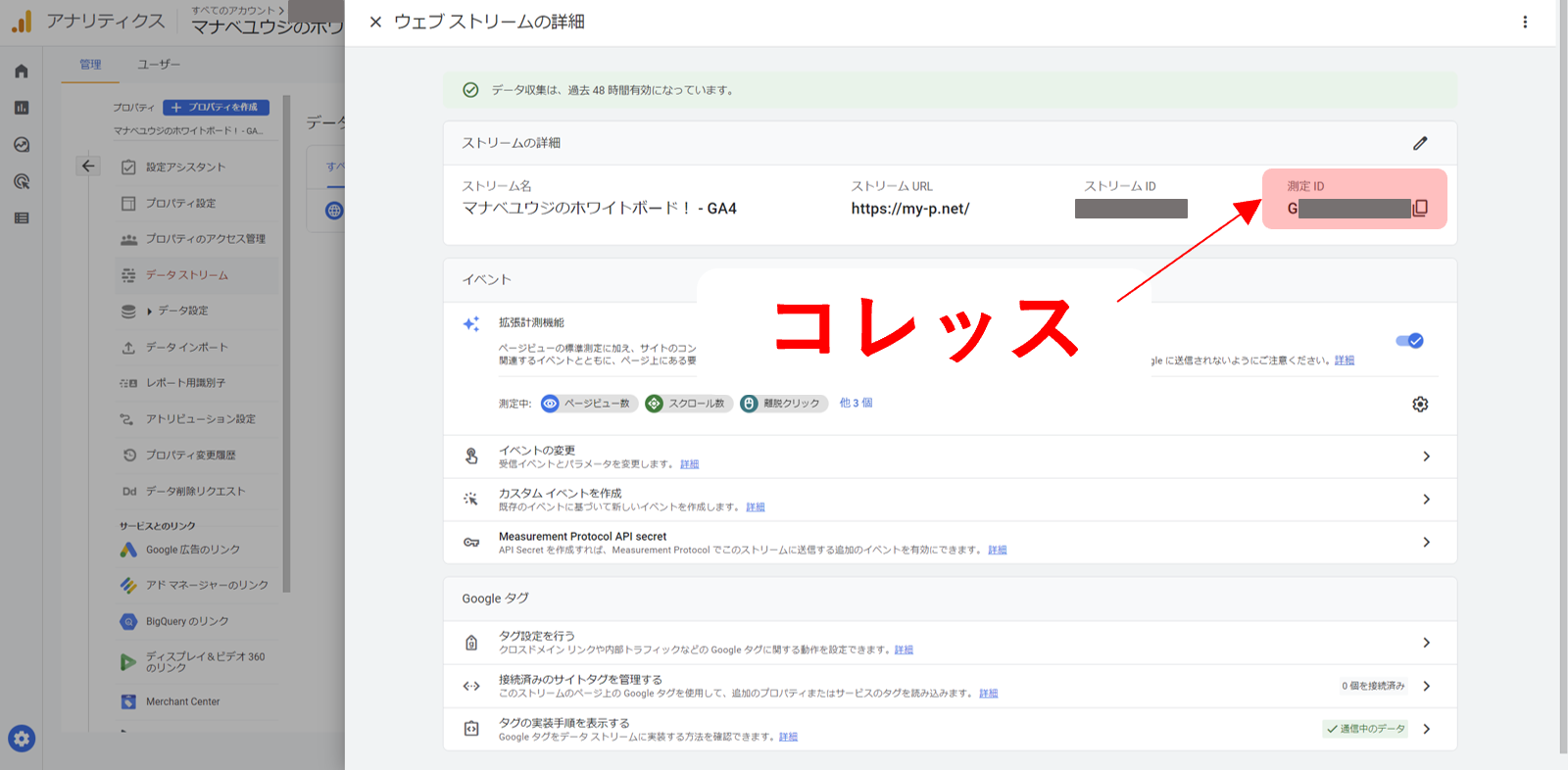This screenshot has width=1568, height=770.
Task: Open データ インポート in the property menu
Action: 198,348
